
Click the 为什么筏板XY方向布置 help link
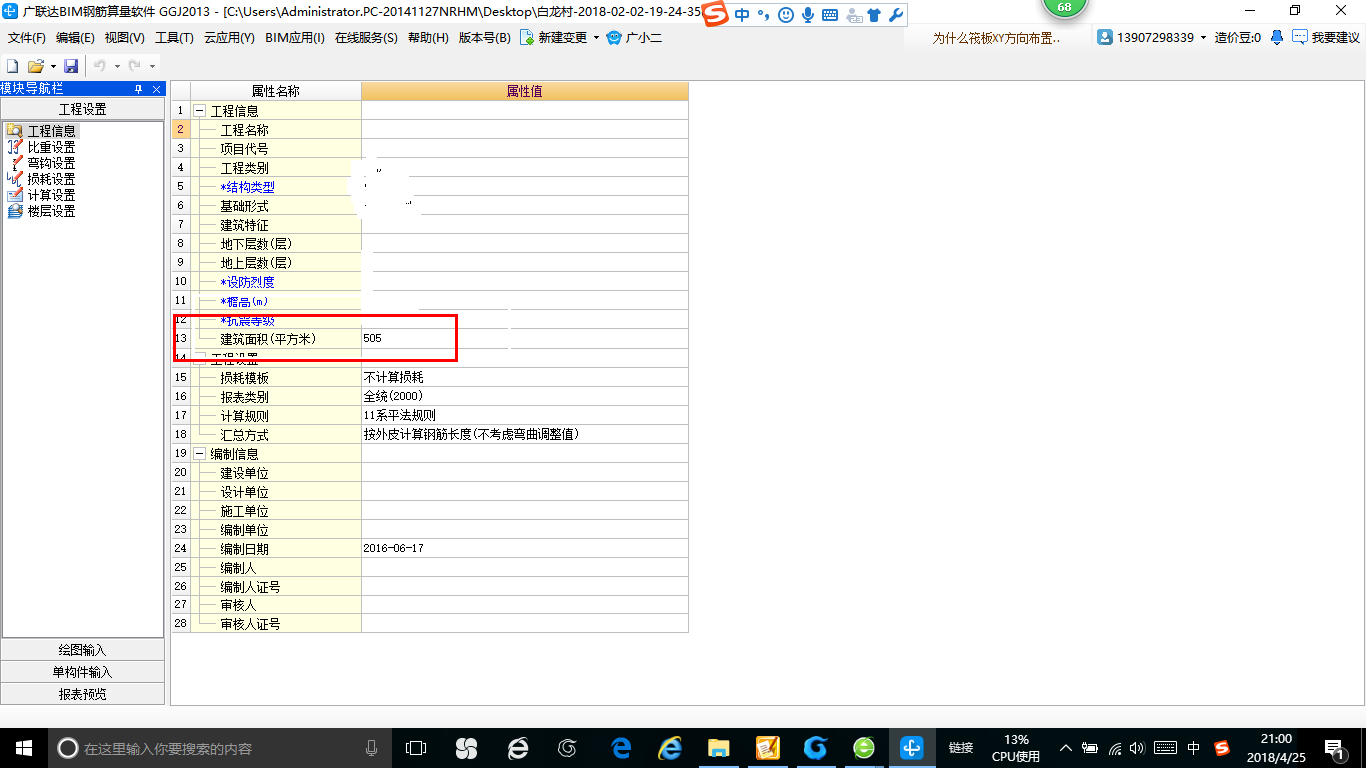(x=996, y=38)
